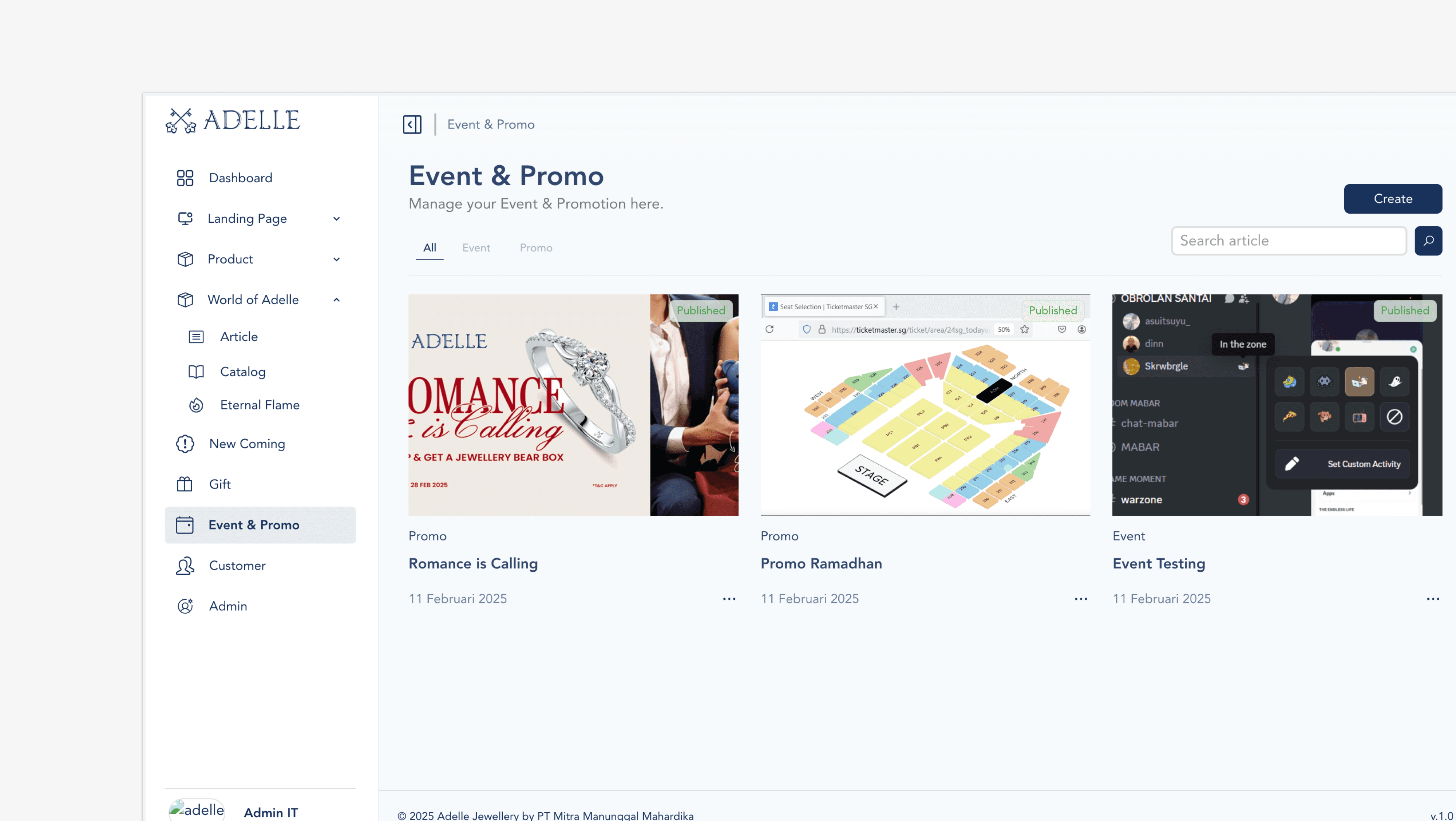Image resolution: width=1456 pixels, height=821 pixels.
Task: Click the search magnifier icon
Action: coord(1429,241)
